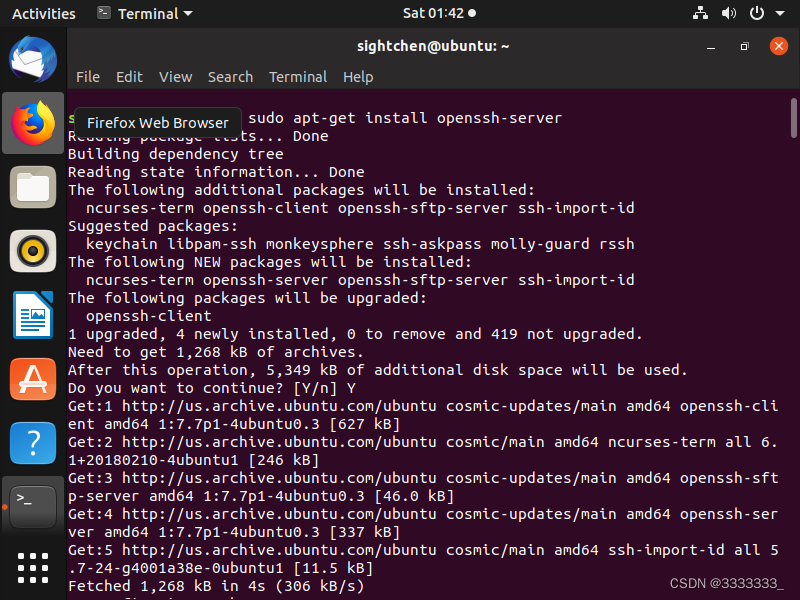Click the volume speaker tray icon
The width and height of the screenshot is (800, 600).
tap(729, 13)
